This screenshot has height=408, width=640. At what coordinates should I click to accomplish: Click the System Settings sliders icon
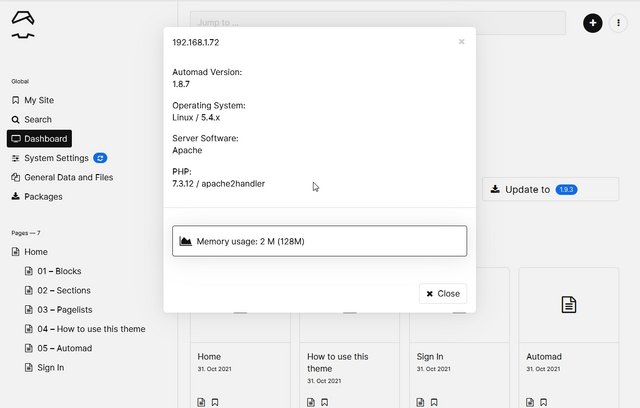tap(16, 158)
